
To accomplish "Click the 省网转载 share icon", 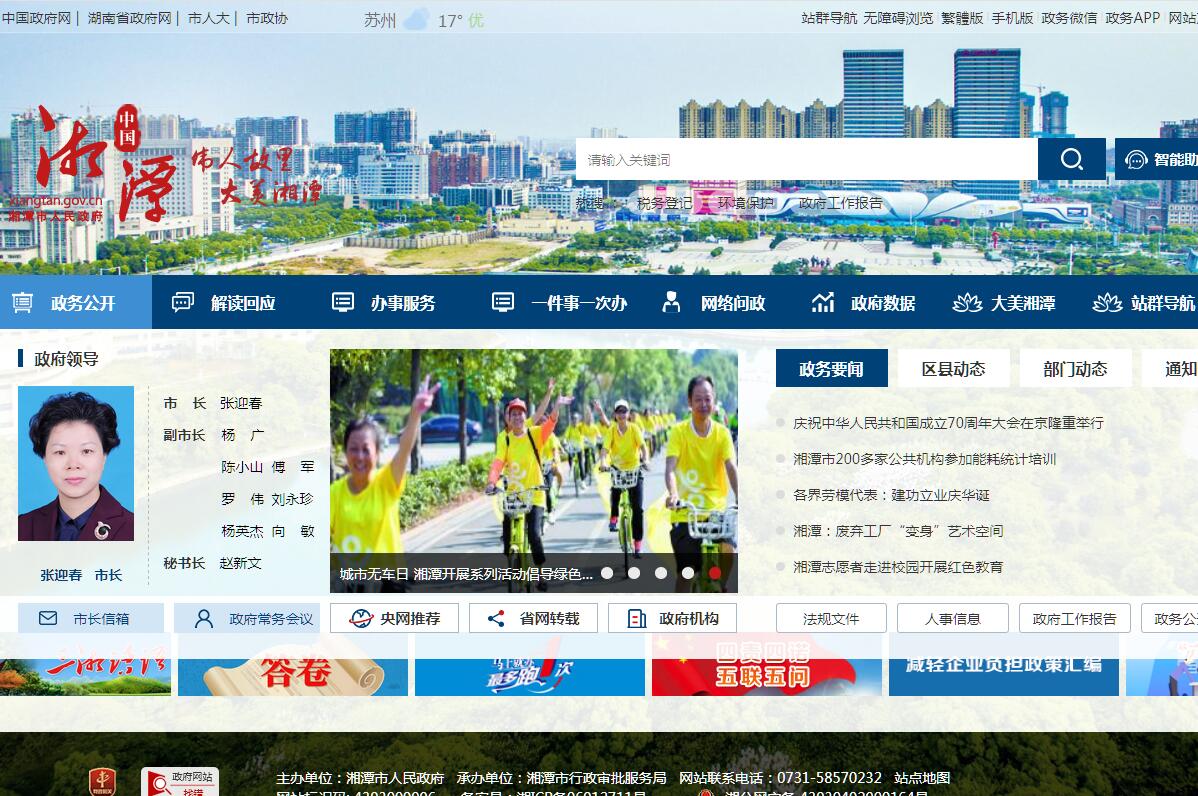I will (496, 618).
